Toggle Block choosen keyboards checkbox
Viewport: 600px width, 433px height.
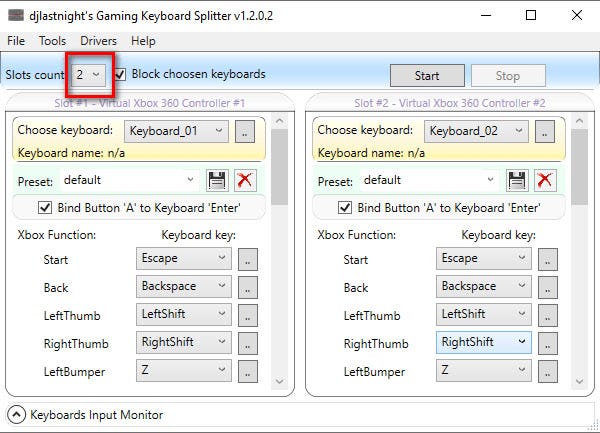point(120,74)
